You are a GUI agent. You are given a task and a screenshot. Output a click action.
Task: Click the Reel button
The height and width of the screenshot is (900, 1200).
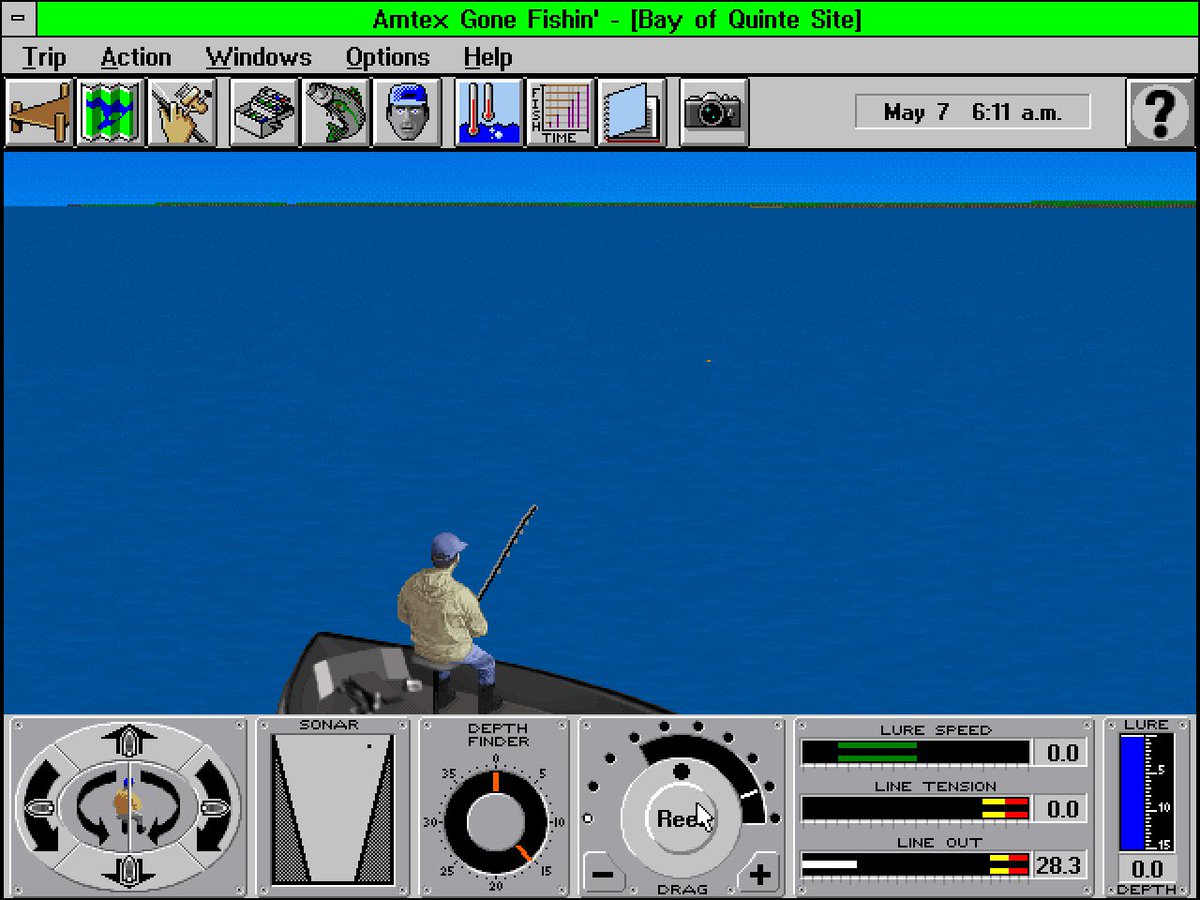682,818
